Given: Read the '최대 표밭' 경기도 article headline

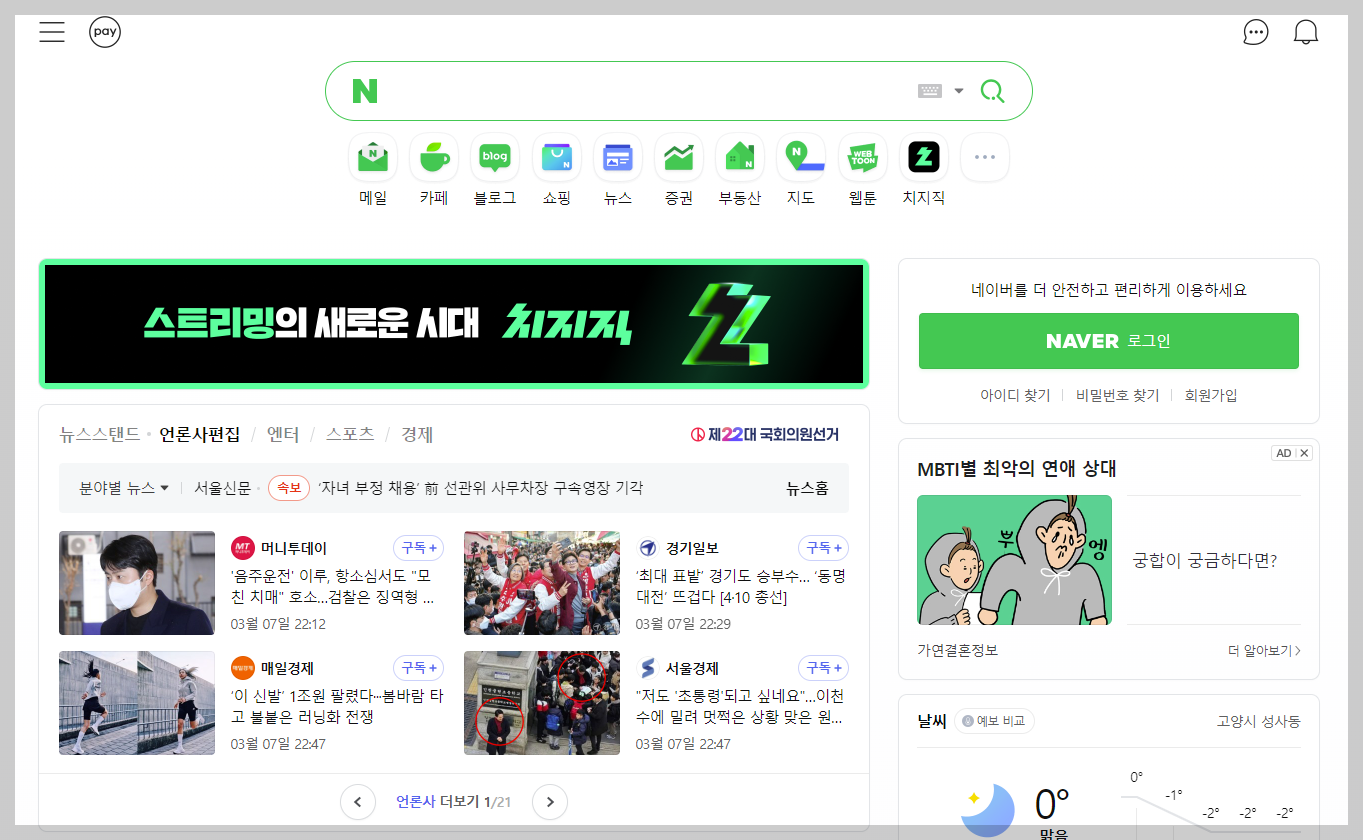Looking at the screenshot, I should [x=741, y=587].
